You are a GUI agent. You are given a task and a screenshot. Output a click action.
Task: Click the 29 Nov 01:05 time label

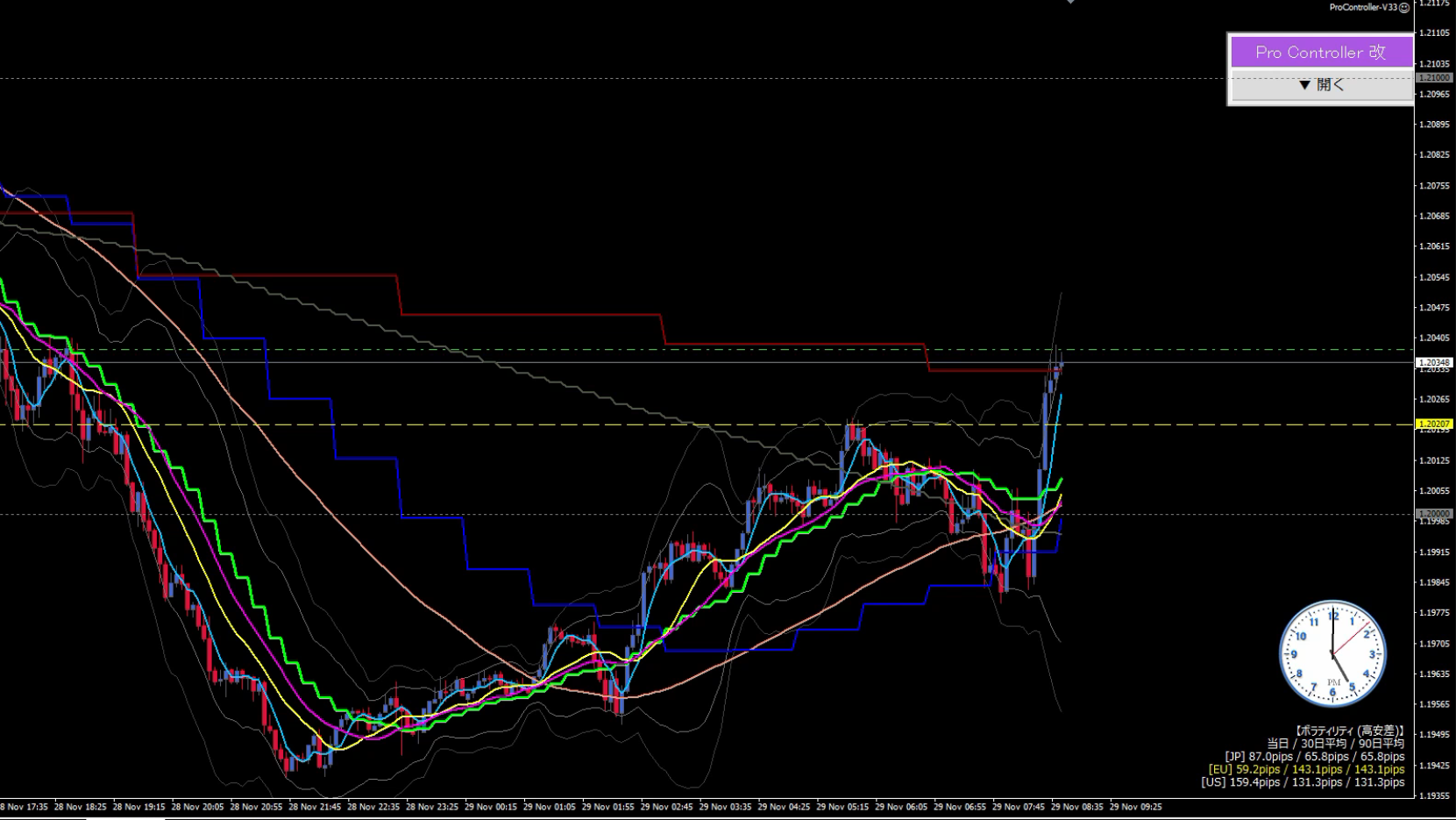click(x=550, y=807)
